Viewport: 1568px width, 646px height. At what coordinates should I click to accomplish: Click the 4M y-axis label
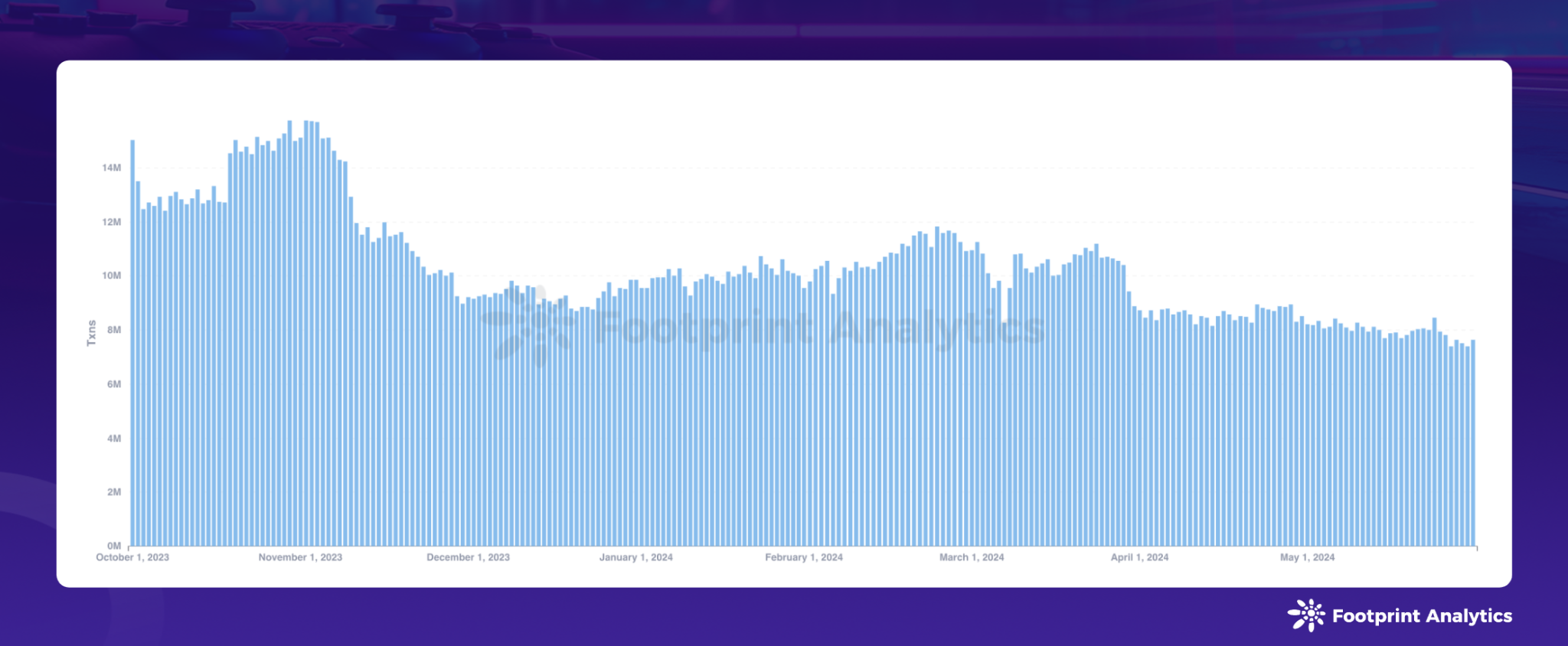point(114,439)
